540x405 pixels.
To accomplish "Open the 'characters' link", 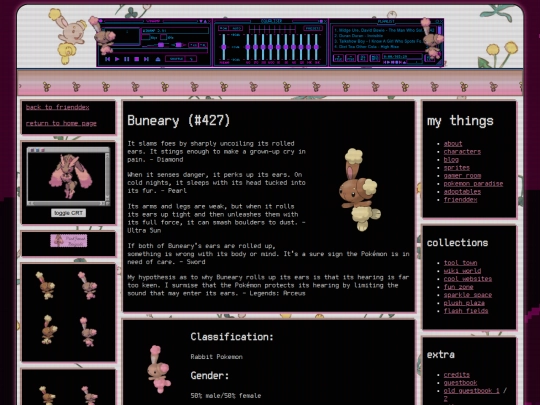I will pos(462,152).
